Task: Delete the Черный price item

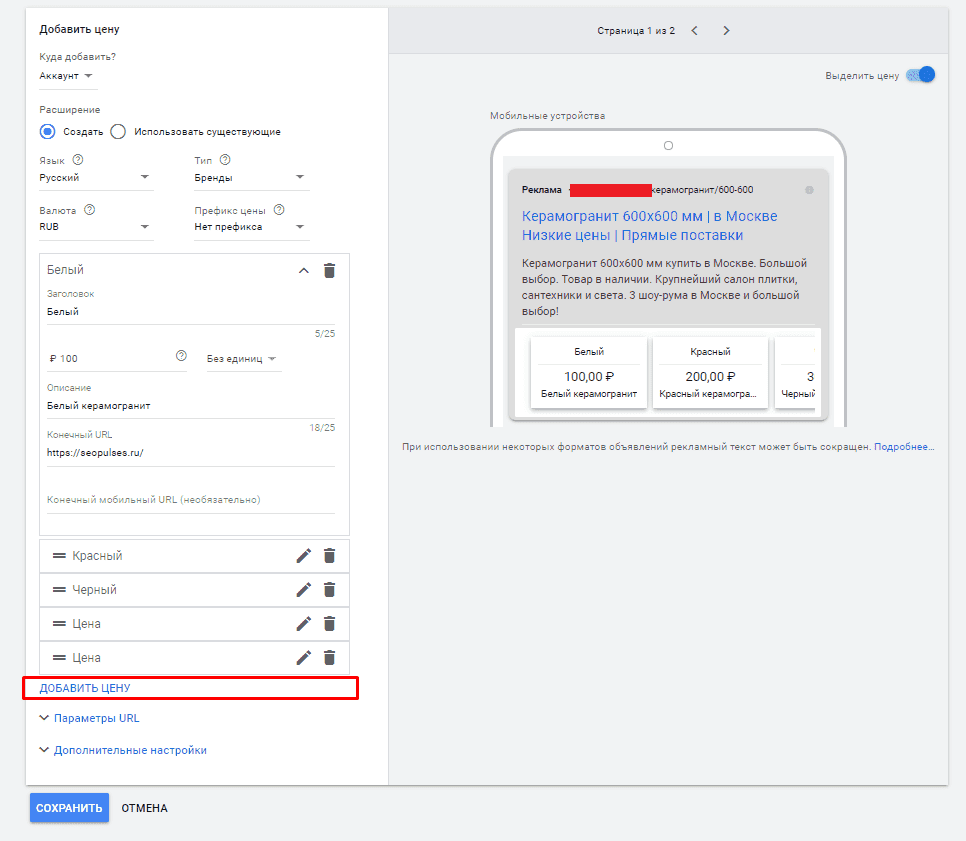Action: coord(330,590)
